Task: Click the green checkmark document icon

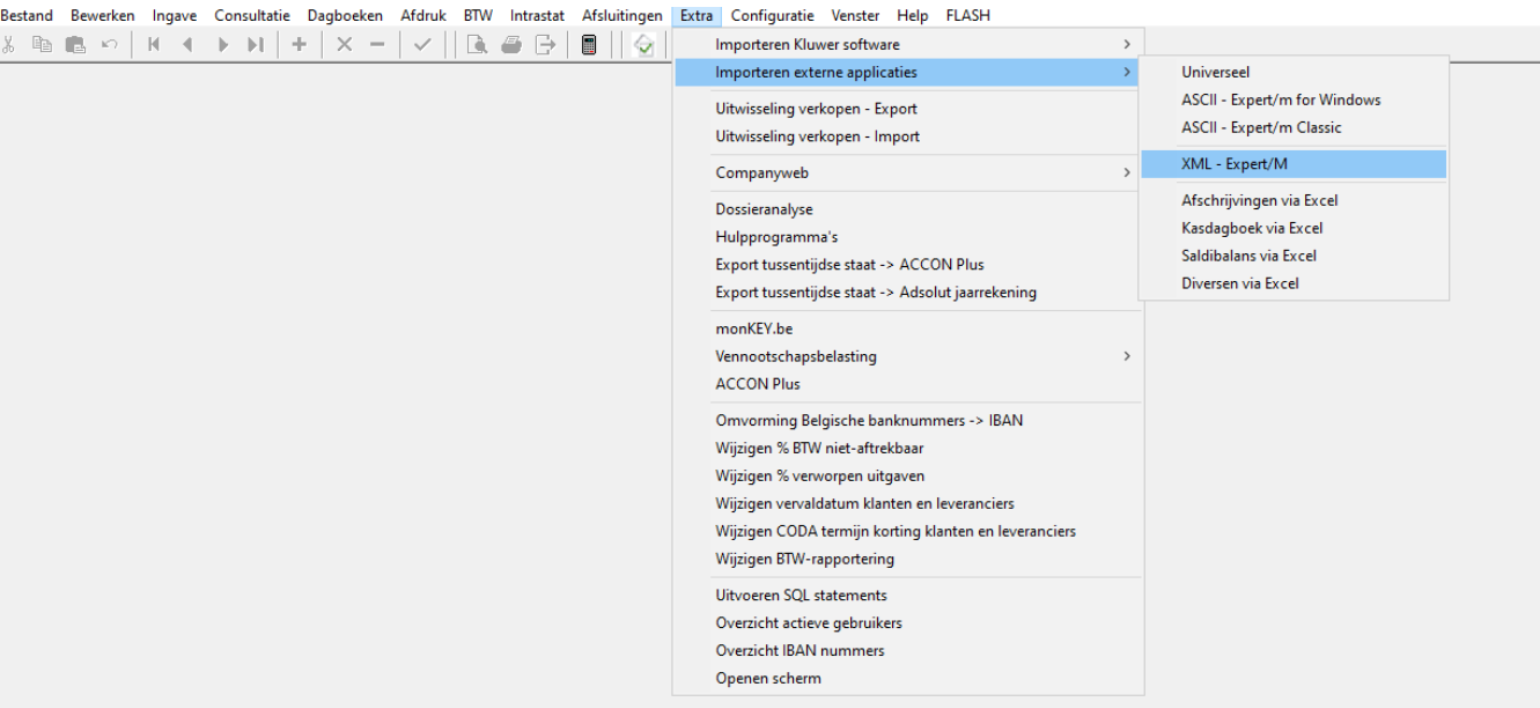Action: [x=644, y=45]
